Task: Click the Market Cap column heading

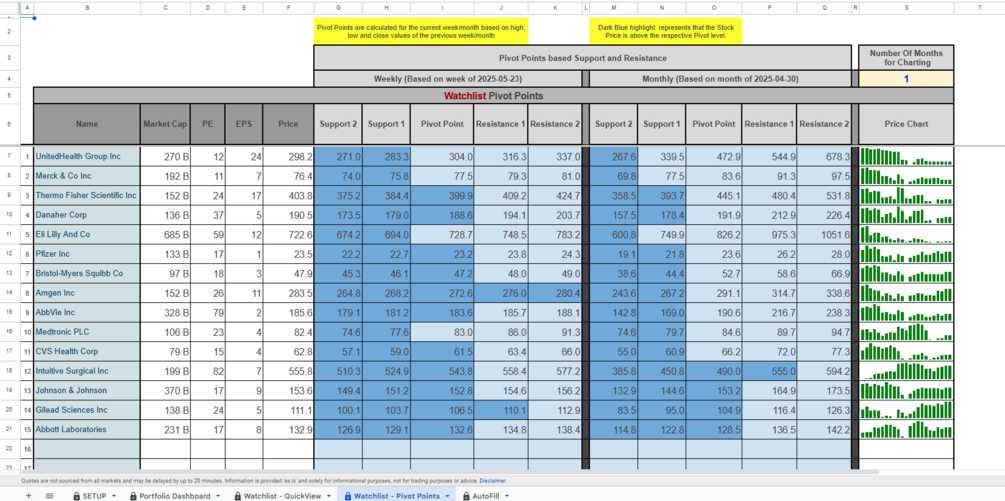Action: click(x=165, y=124)
